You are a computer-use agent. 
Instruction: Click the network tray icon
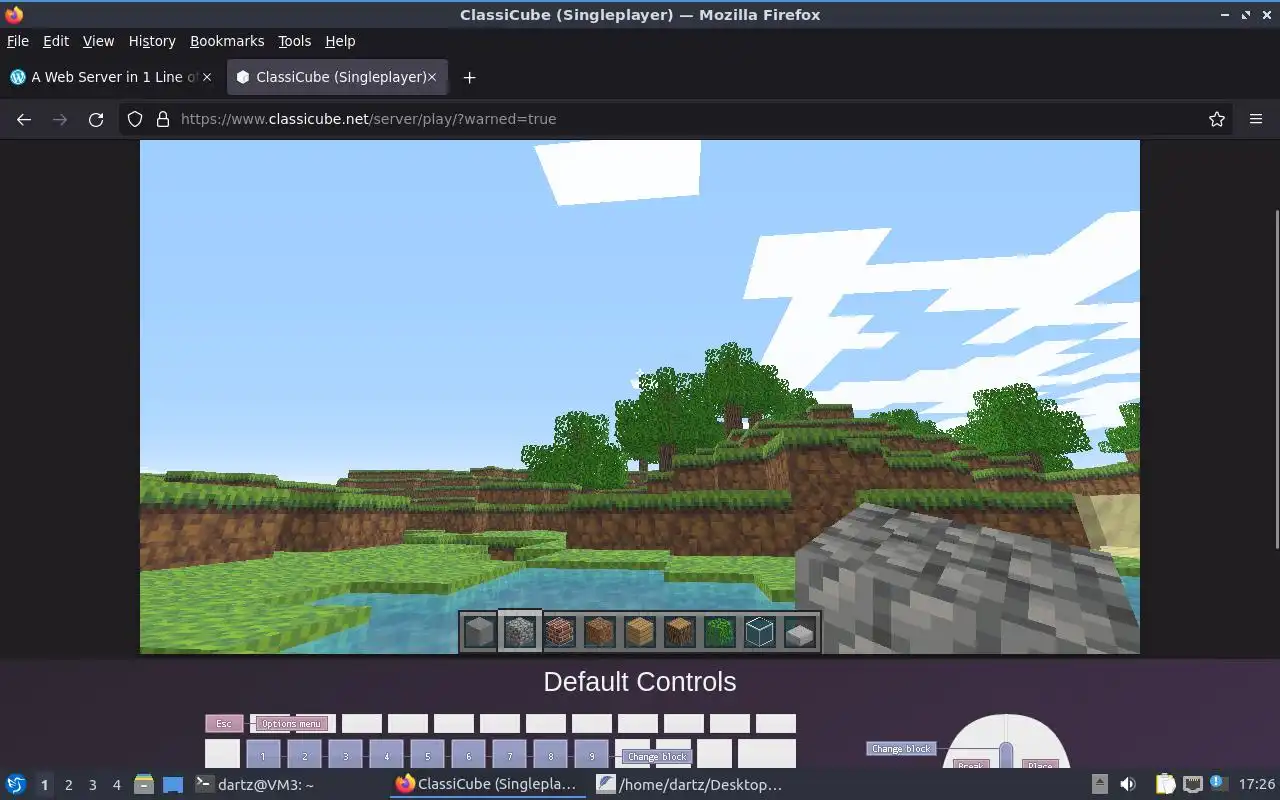point(1192,784)
